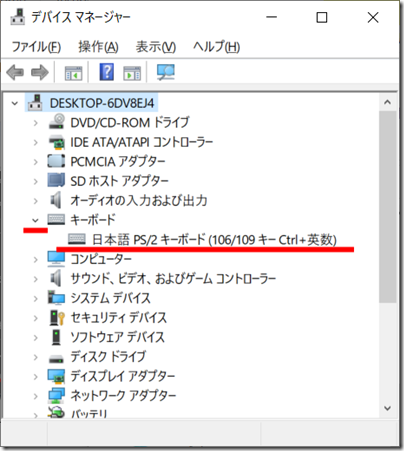404x451 pixels.
Task: Click the keyboard icon beside キーボード category
Action: click(x=56, y=219)
